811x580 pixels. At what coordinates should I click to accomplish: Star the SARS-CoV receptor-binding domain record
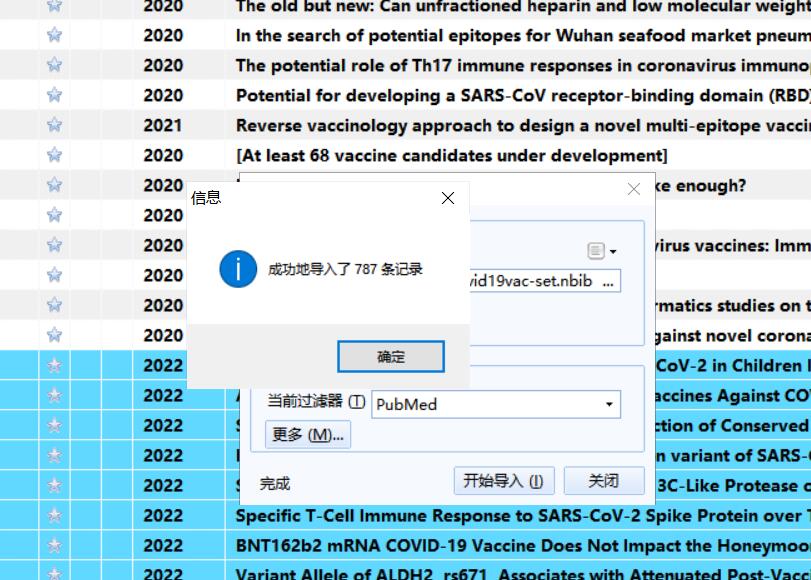point(54,95)
